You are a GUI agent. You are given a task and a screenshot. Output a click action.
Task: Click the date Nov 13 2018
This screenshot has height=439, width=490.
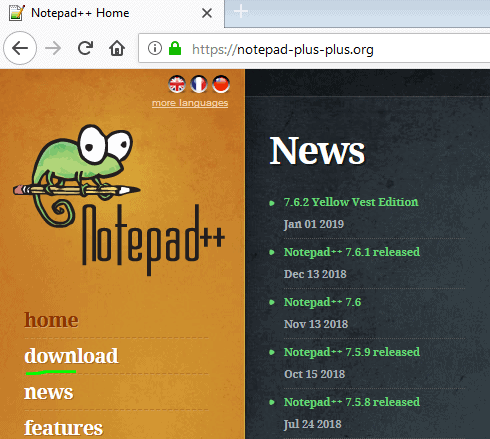[316, 324]
